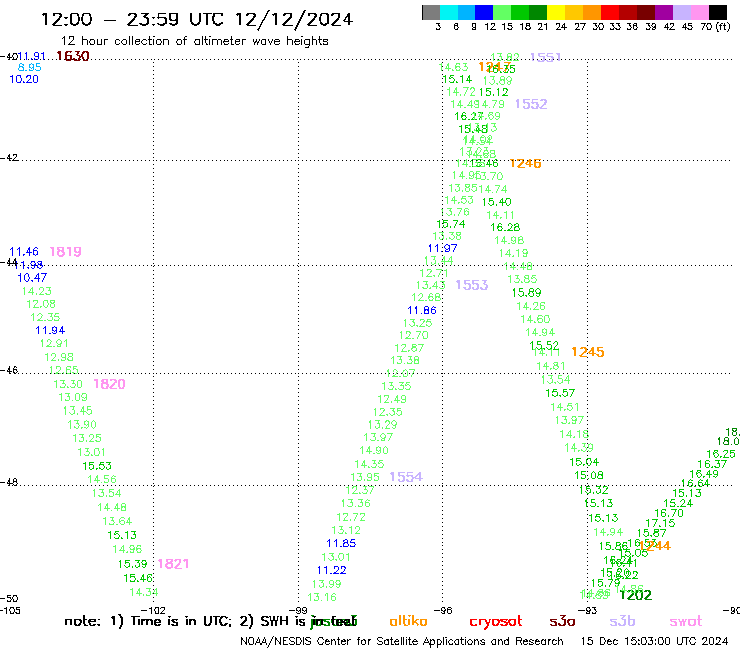This screenshot has height=650, width=740.
Task: Click the blue '11.86' wave height
Action: [422, 311]
